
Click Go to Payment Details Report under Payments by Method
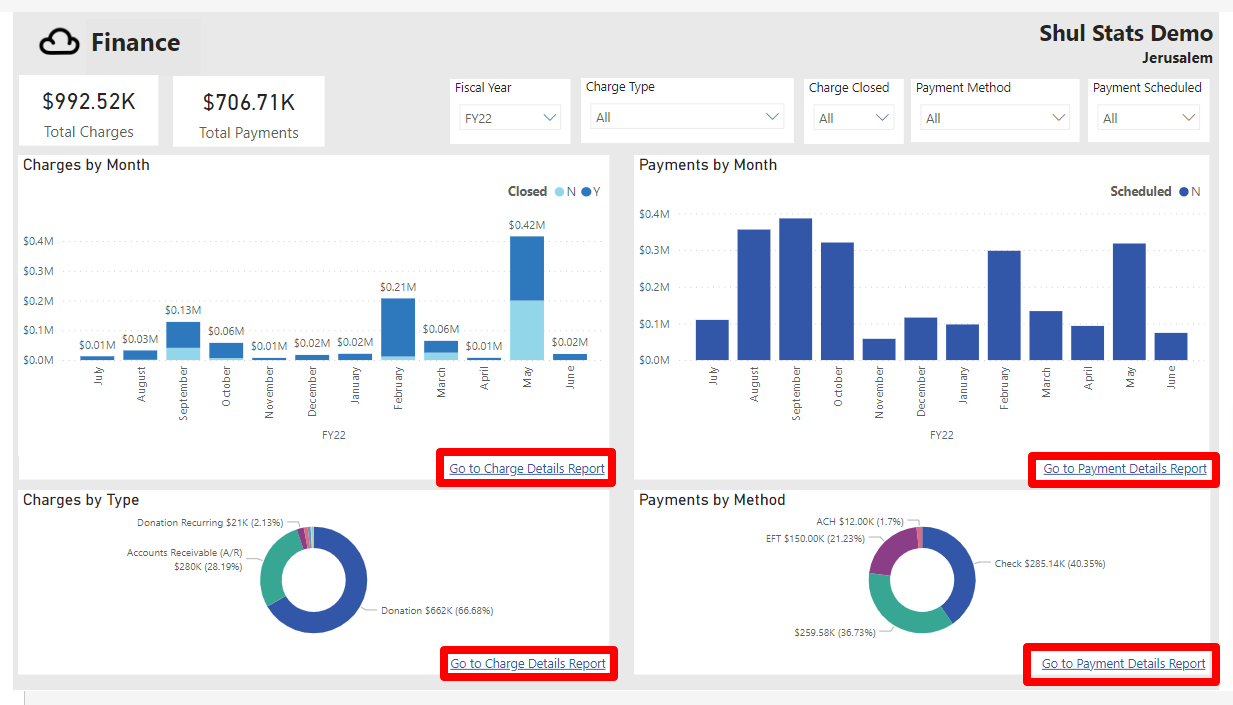coord(1120,663)
